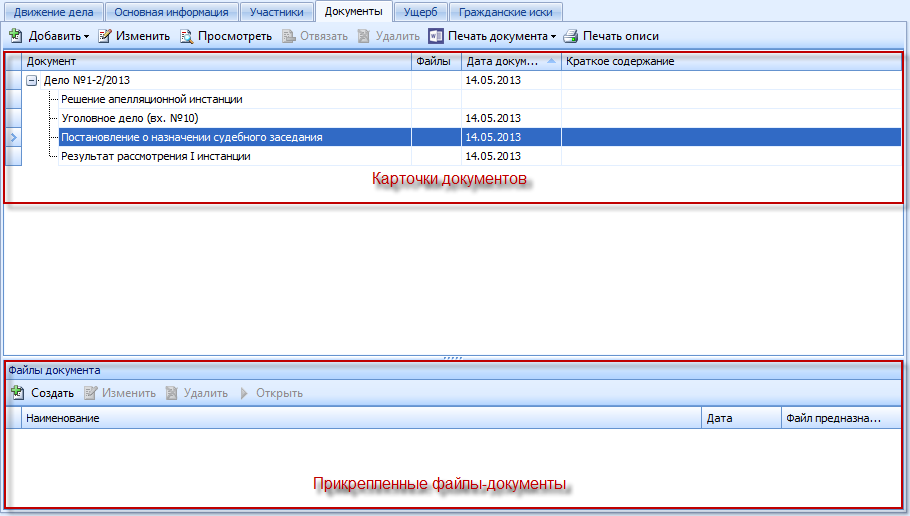Switch to the Гражданские иски tab
Image resolution: width=910 pixels, height=516 pixels.
505,12
